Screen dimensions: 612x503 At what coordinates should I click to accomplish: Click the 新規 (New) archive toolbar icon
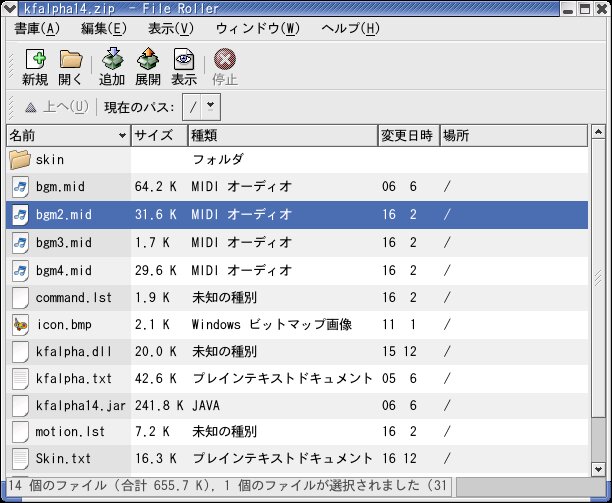pos(36,59)
